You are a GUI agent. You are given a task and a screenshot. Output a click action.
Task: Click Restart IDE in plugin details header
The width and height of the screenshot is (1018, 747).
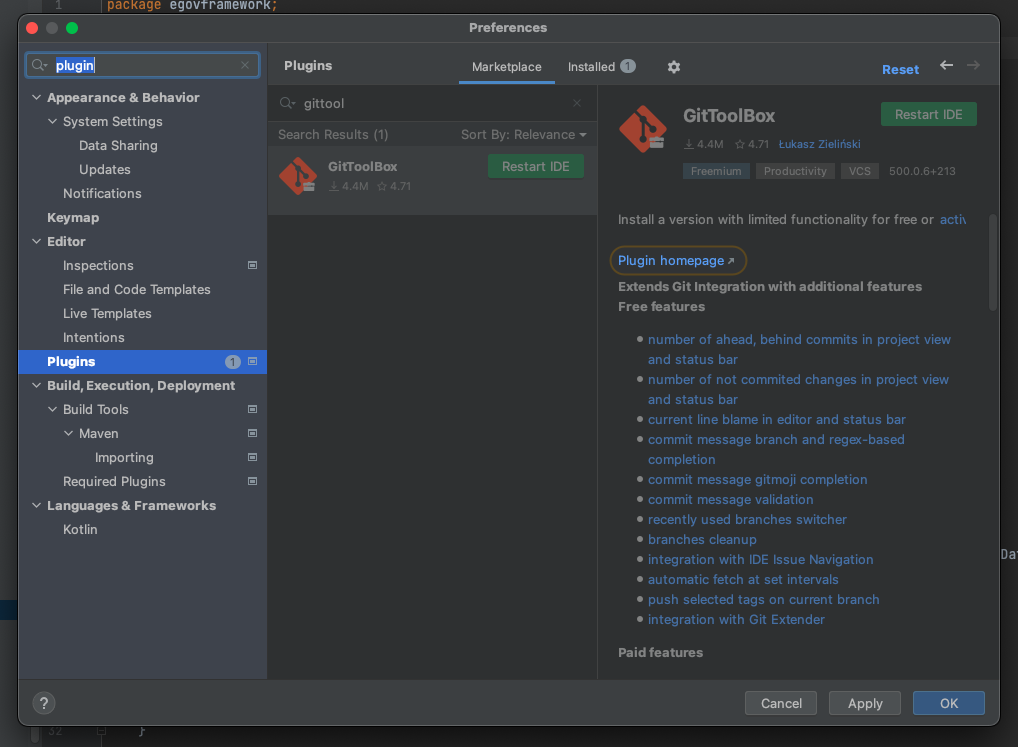928,115
